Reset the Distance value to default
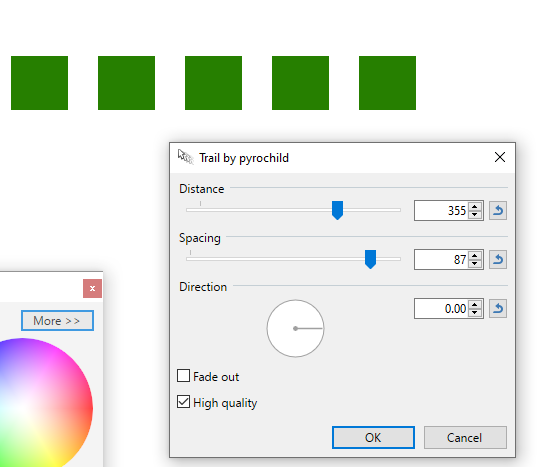The width and height of the screenshot is (542, 467). pyautogui.click(x=498, y=211)
